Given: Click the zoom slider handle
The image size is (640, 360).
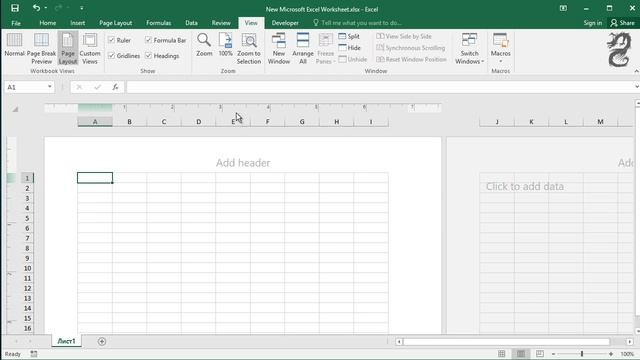Looking at the screenshot, I should pyautogui.click(x=582, y=354).
